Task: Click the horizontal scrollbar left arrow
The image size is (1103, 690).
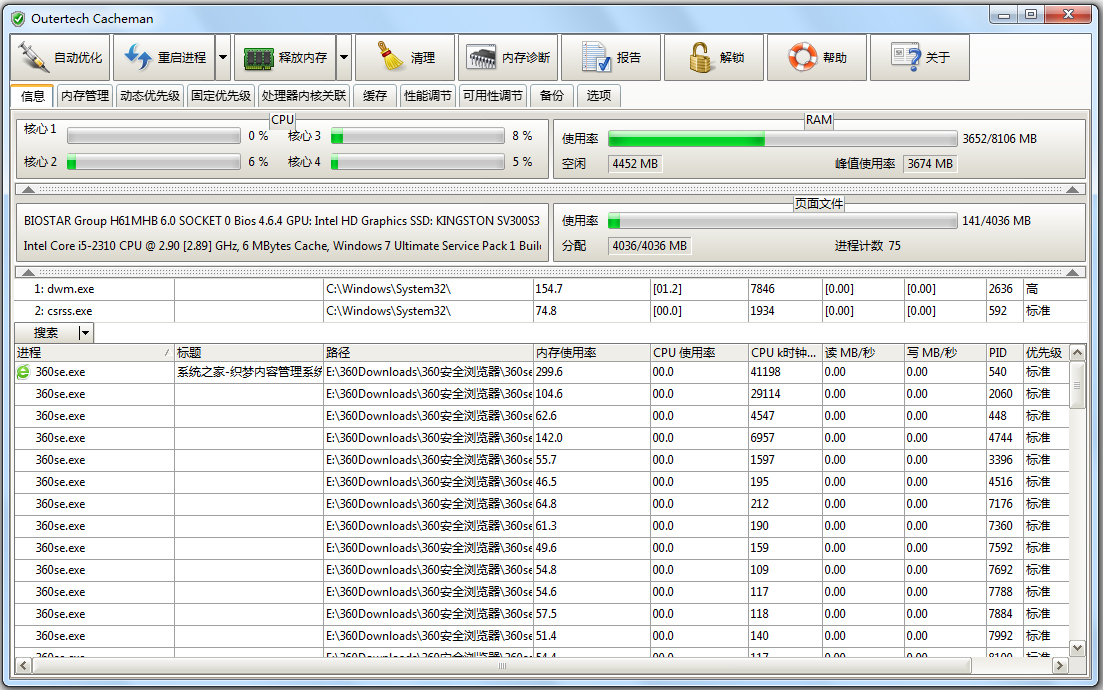Action: pyautogui.click(x=23, y=665)
